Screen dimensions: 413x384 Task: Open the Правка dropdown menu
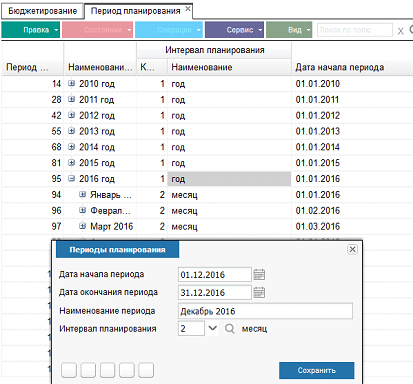click(31, 30)
